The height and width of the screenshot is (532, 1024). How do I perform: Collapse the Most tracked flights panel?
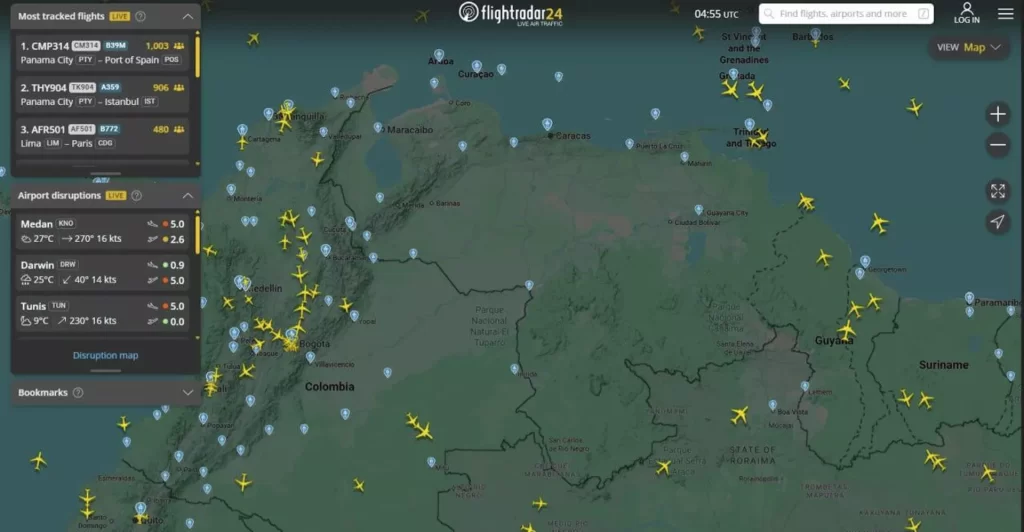pos(188,17)
